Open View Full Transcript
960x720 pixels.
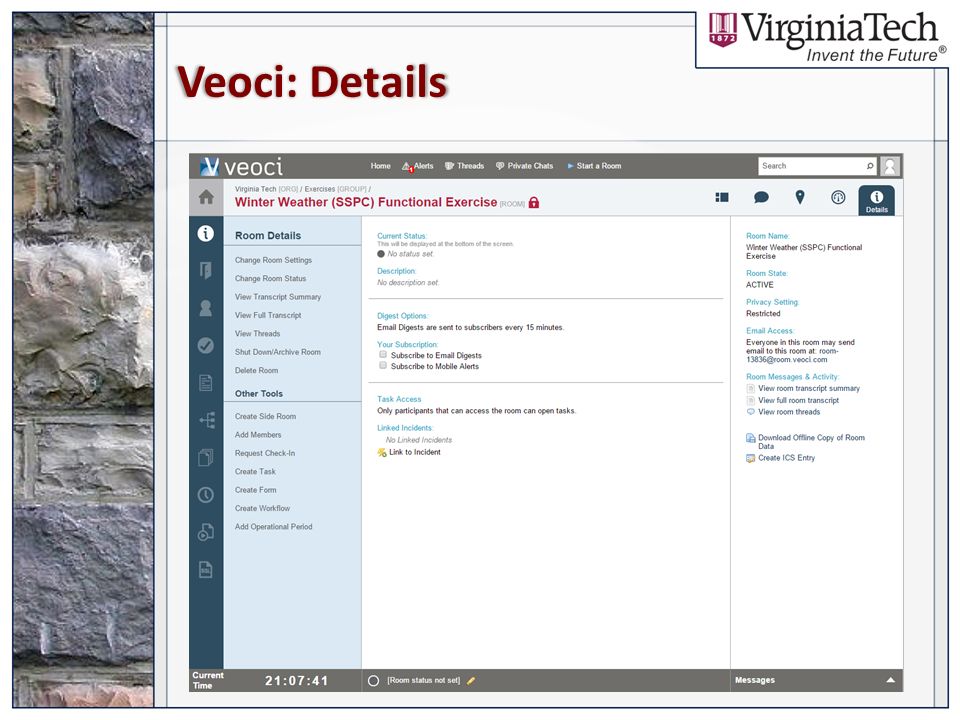[x=268, y=315]
